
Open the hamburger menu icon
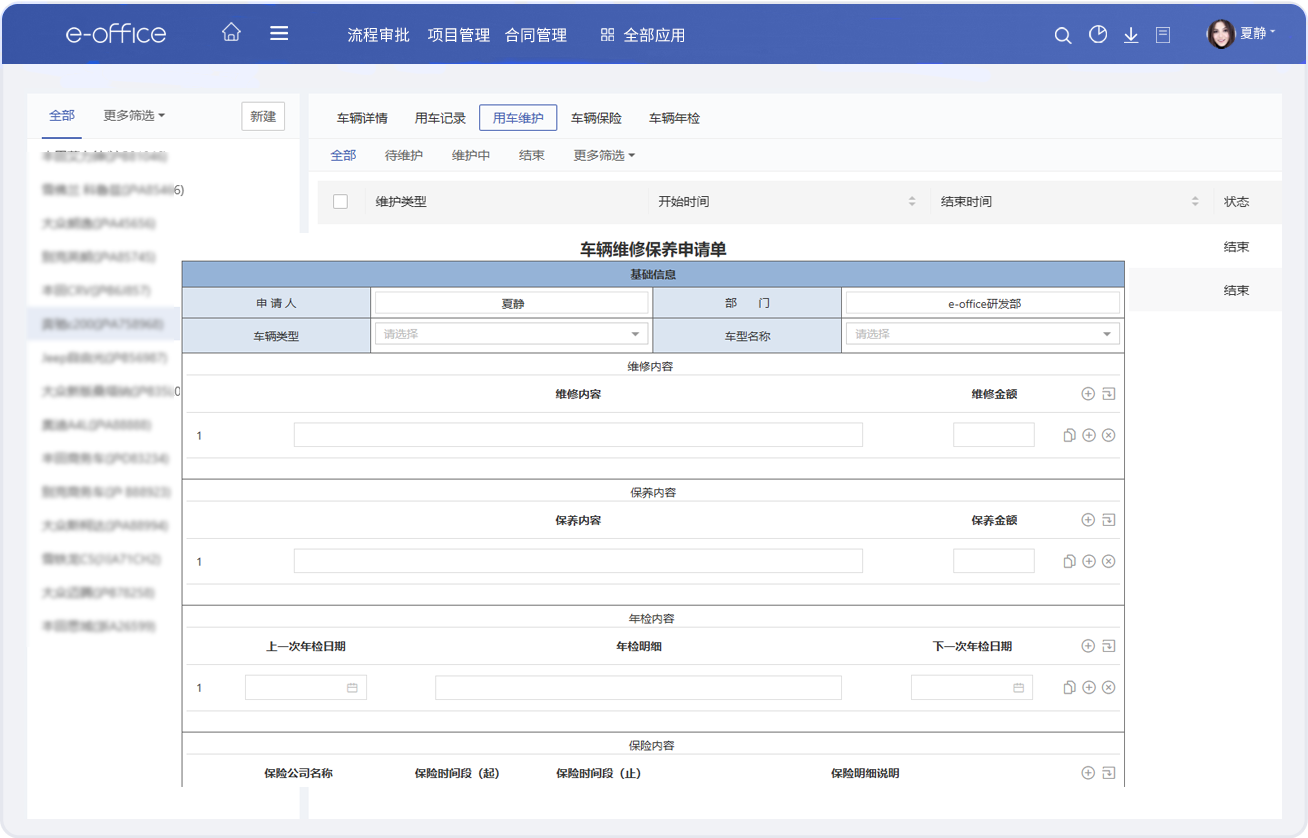coord(279,33)
